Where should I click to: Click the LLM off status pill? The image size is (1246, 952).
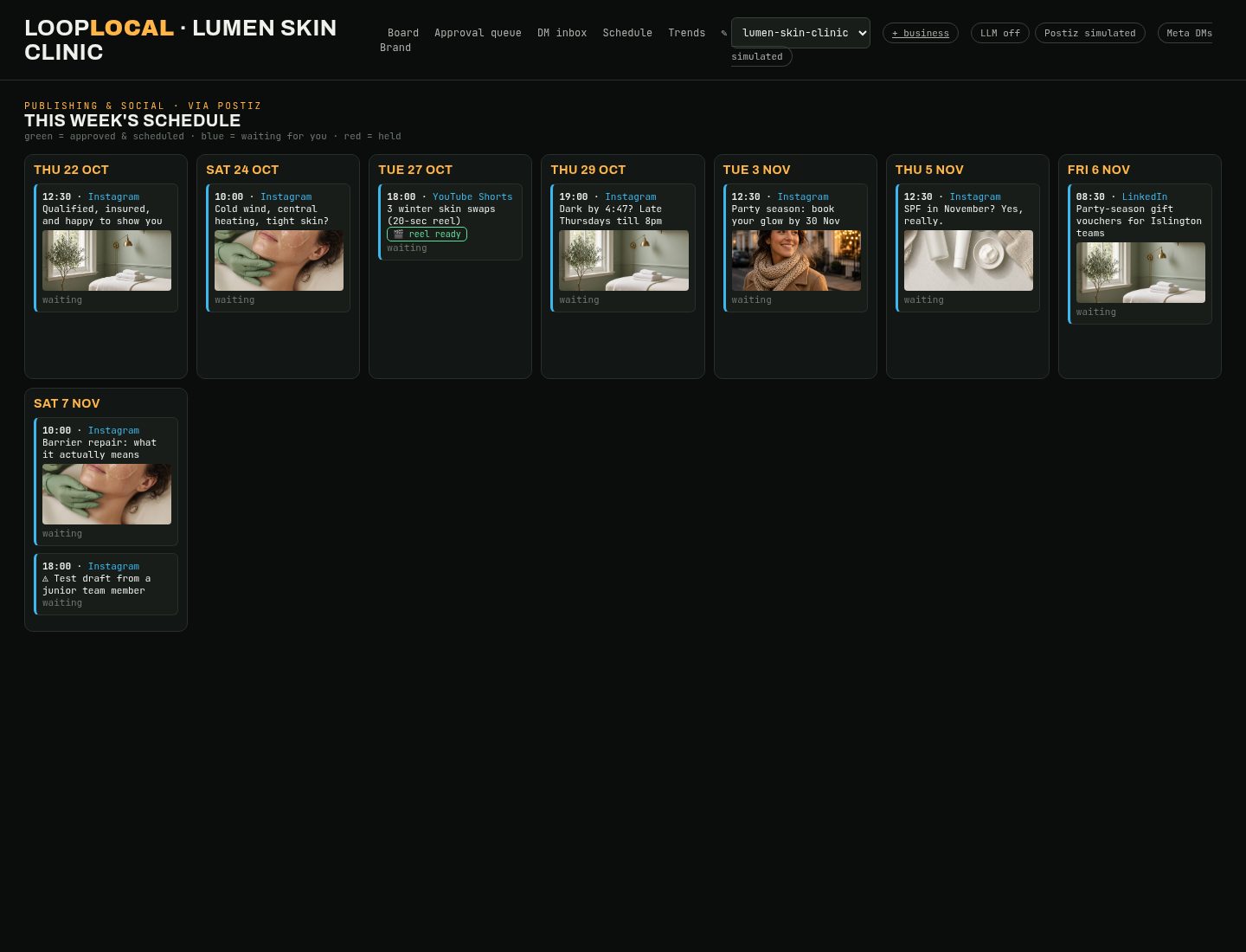(1000, 33)
